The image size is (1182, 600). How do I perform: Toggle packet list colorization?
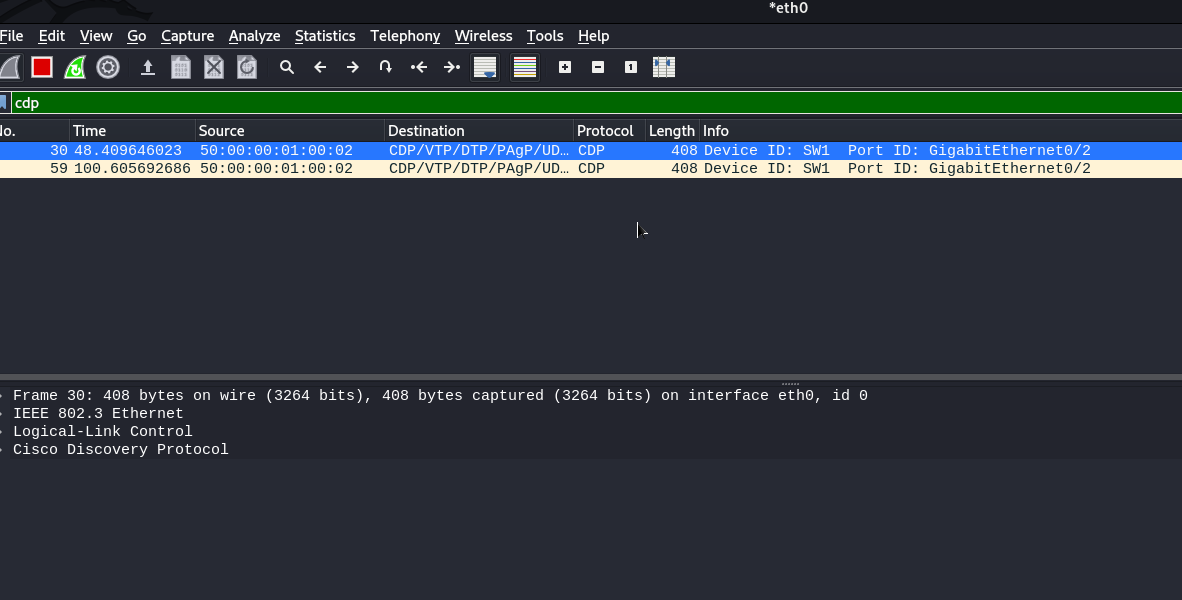click(x=525, y=67)
